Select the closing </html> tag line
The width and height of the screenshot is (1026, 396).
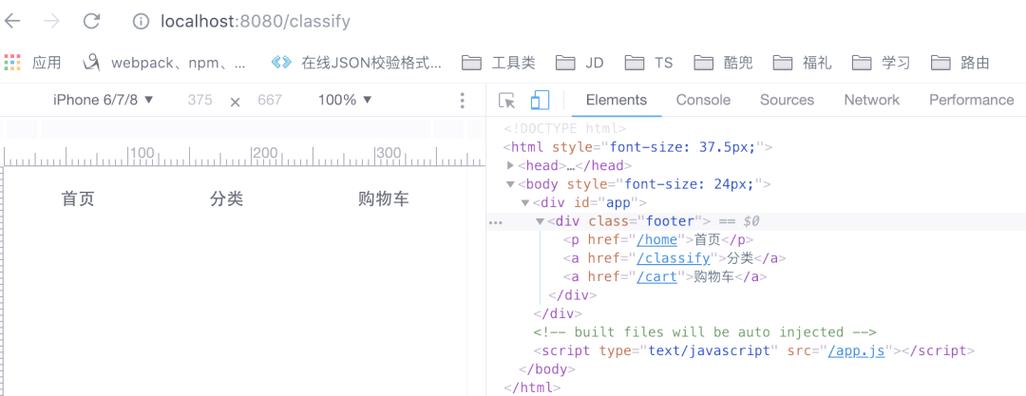coord(532,387)
